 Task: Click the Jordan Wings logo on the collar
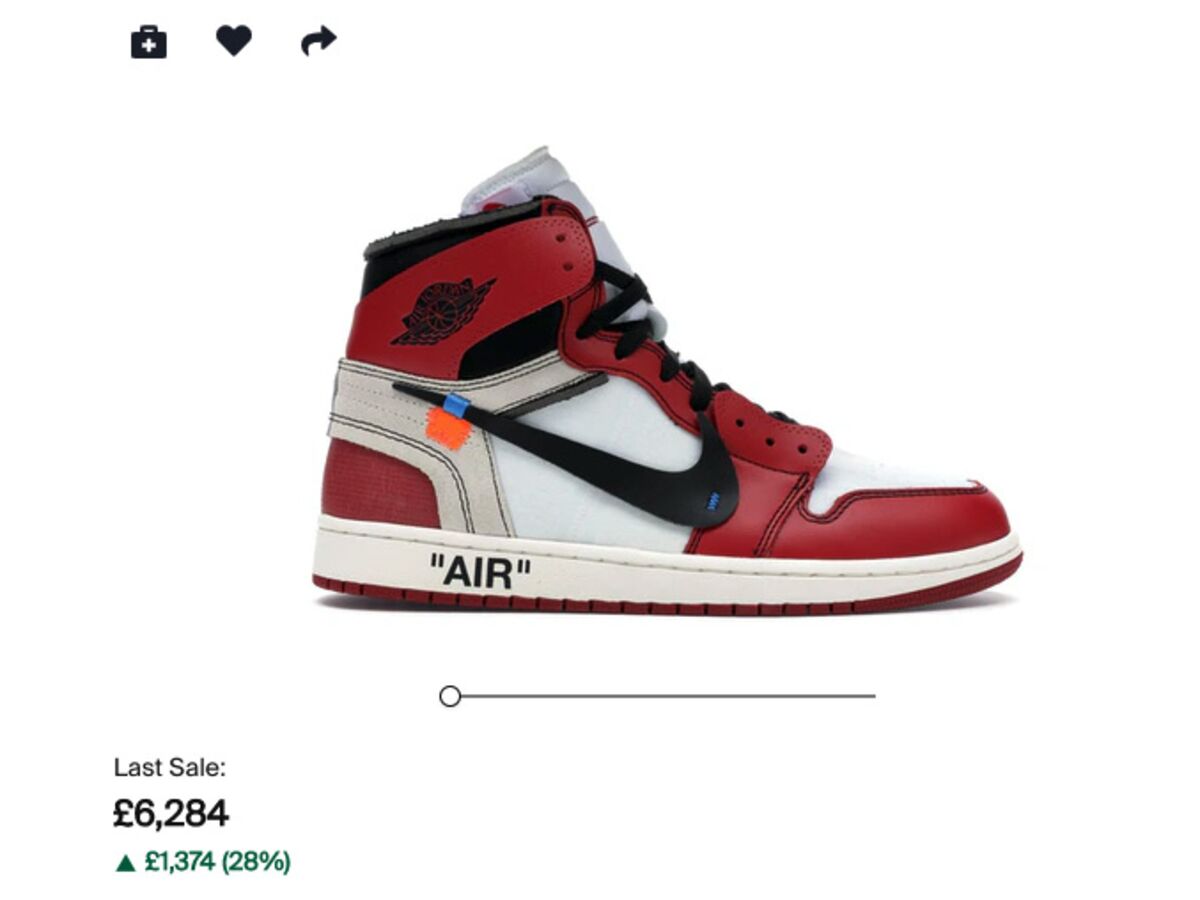point(441,310)
